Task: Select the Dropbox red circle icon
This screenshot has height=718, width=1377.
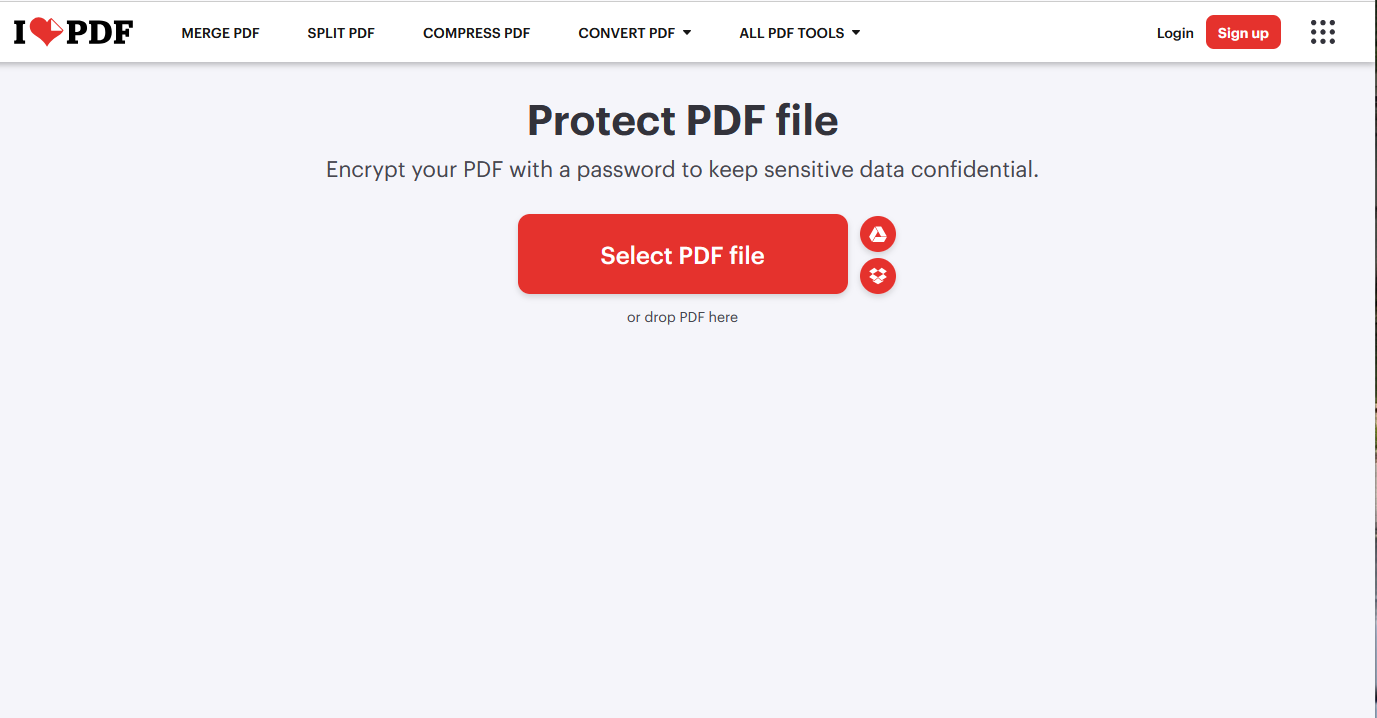Action: pos(877,276)
